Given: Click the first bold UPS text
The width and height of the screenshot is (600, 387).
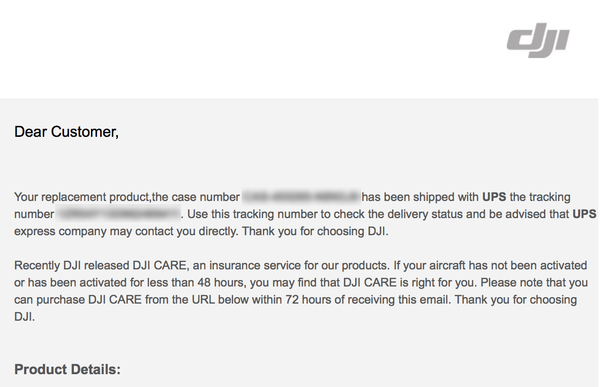Looking at the screenshot, I should [494, 197].
